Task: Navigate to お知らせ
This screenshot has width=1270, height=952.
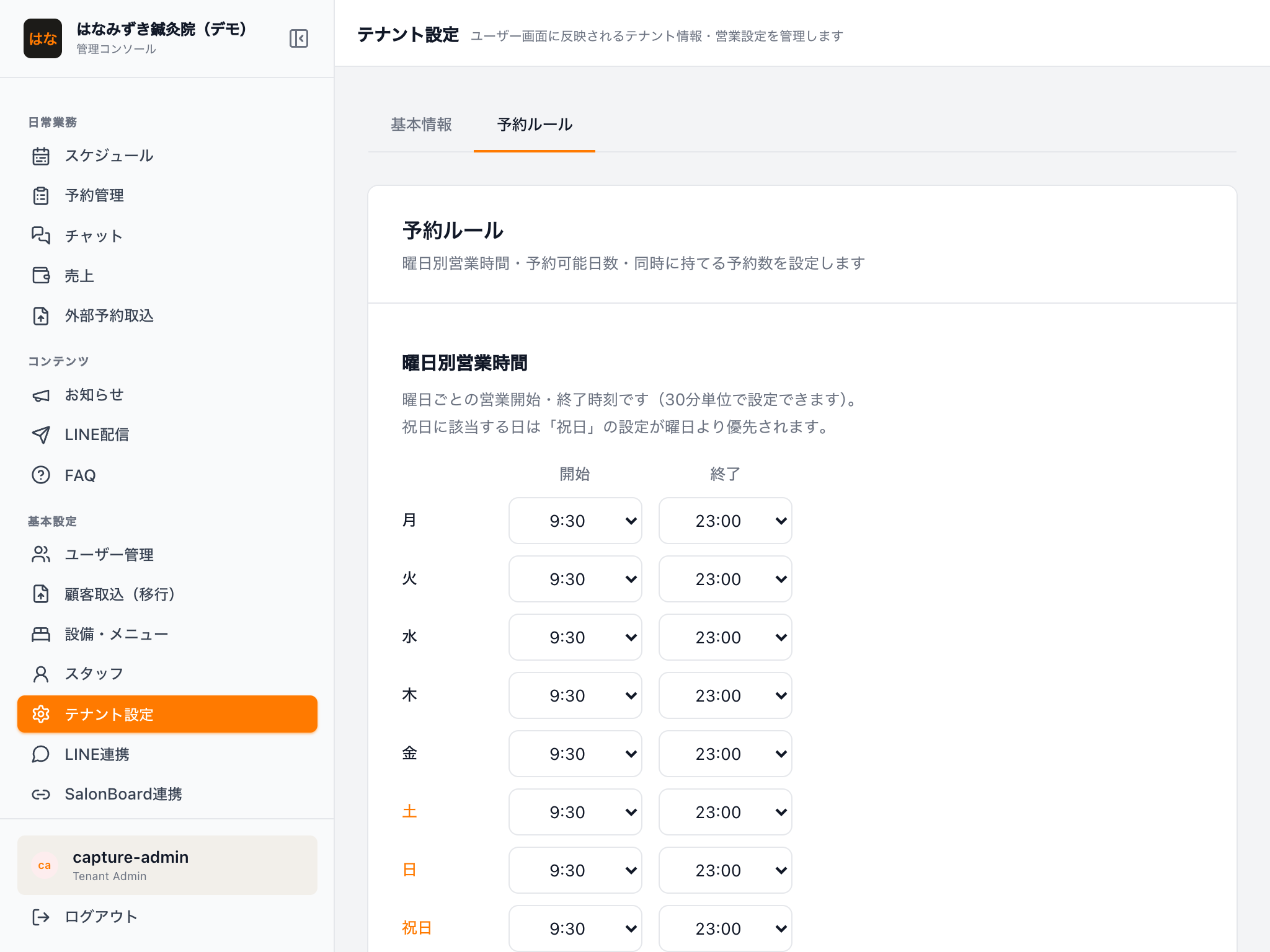Action: point(167,395)
